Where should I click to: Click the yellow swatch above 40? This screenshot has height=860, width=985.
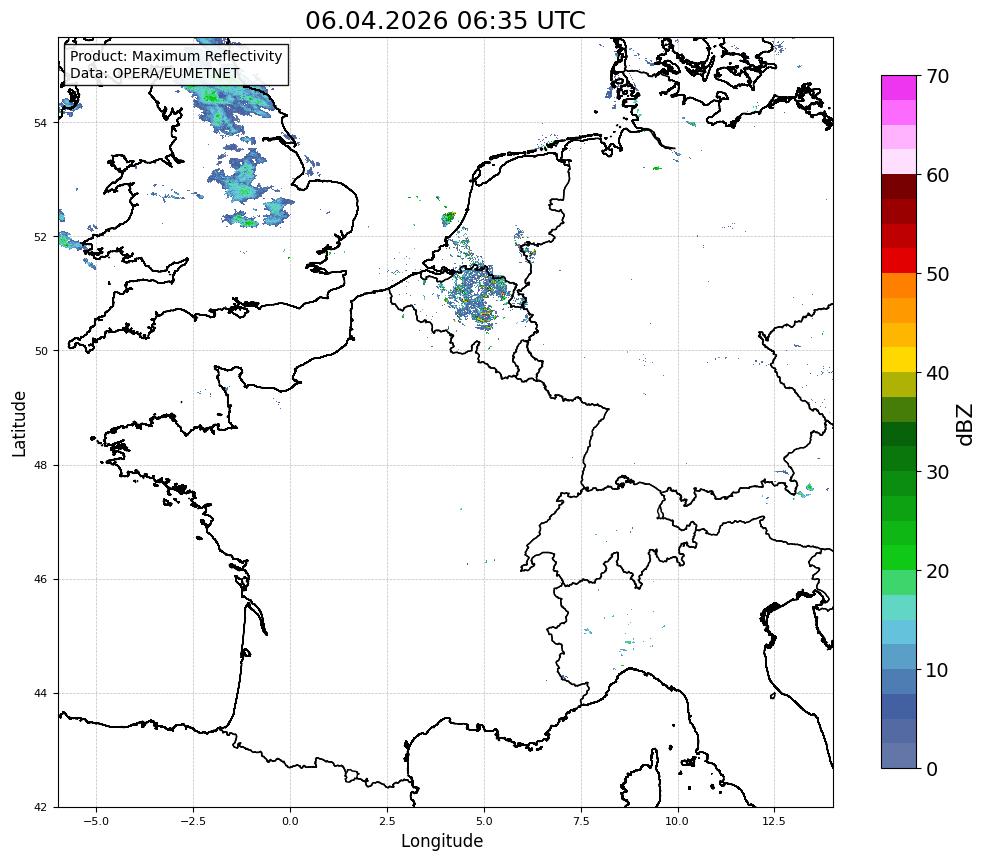point(899,360)
